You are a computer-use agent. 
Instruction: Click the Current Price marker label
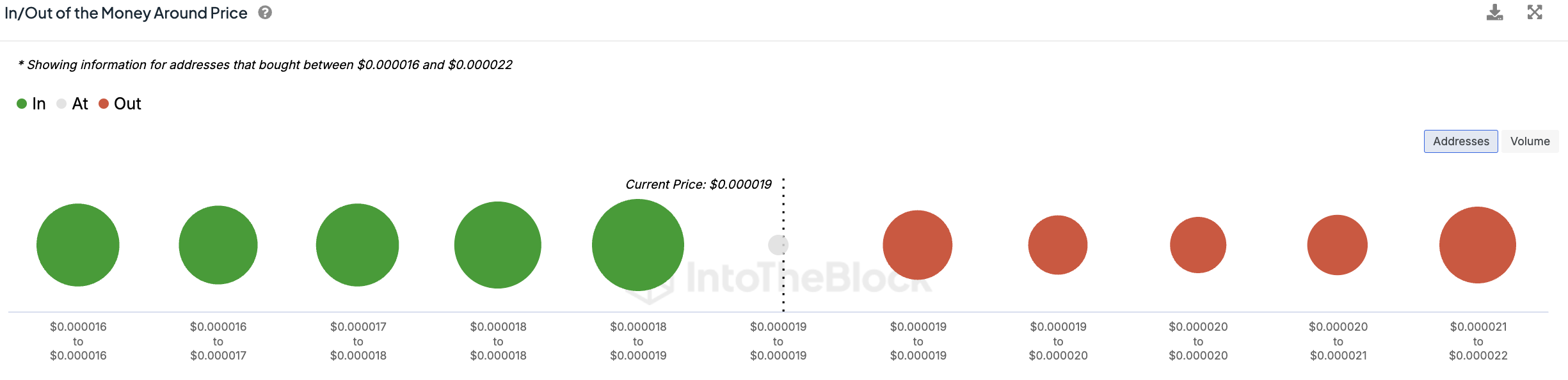pos(698,184)
